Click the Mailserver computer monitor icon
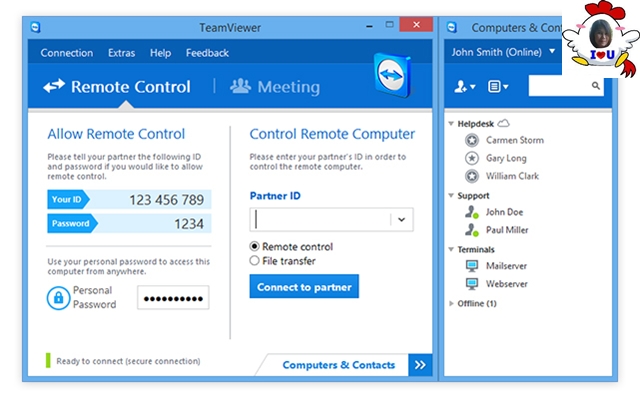 coord(472,266)
